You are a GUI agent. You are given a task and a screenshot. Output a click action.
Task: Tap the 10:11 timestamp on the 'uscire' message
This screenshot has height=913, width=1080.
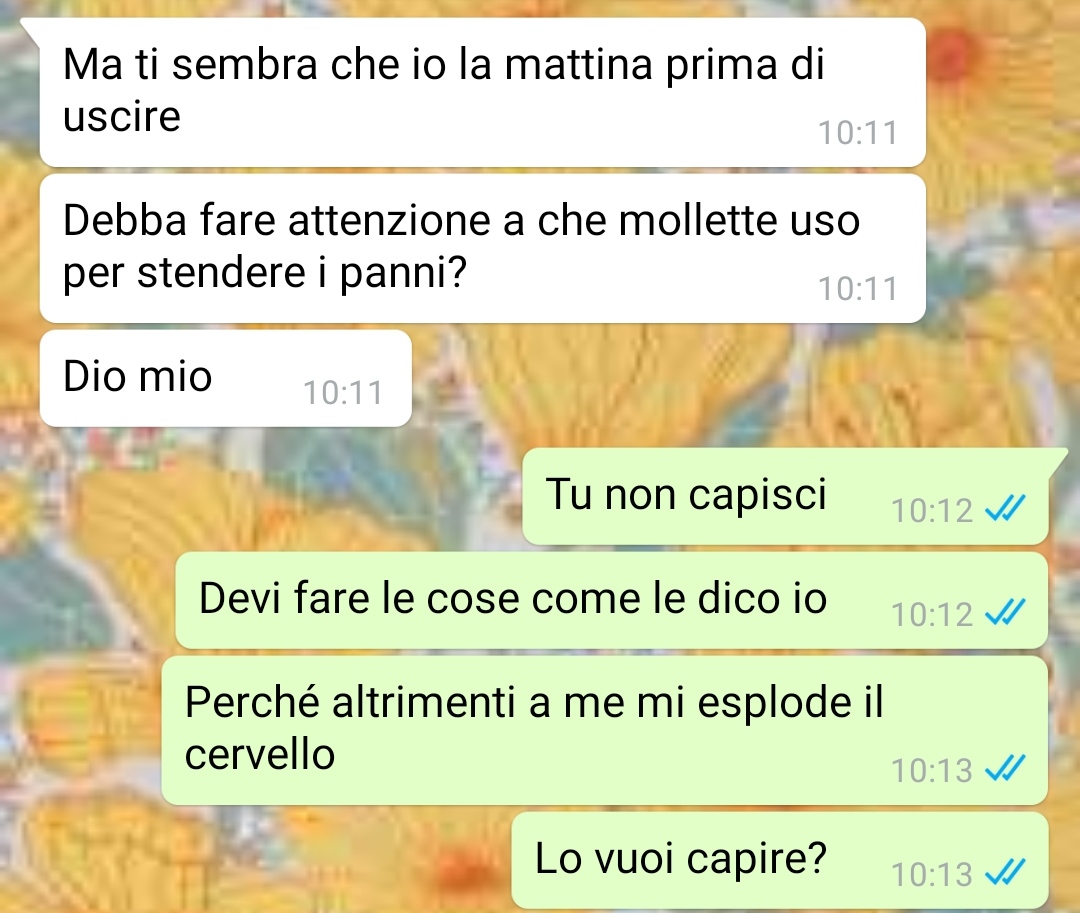858,133
